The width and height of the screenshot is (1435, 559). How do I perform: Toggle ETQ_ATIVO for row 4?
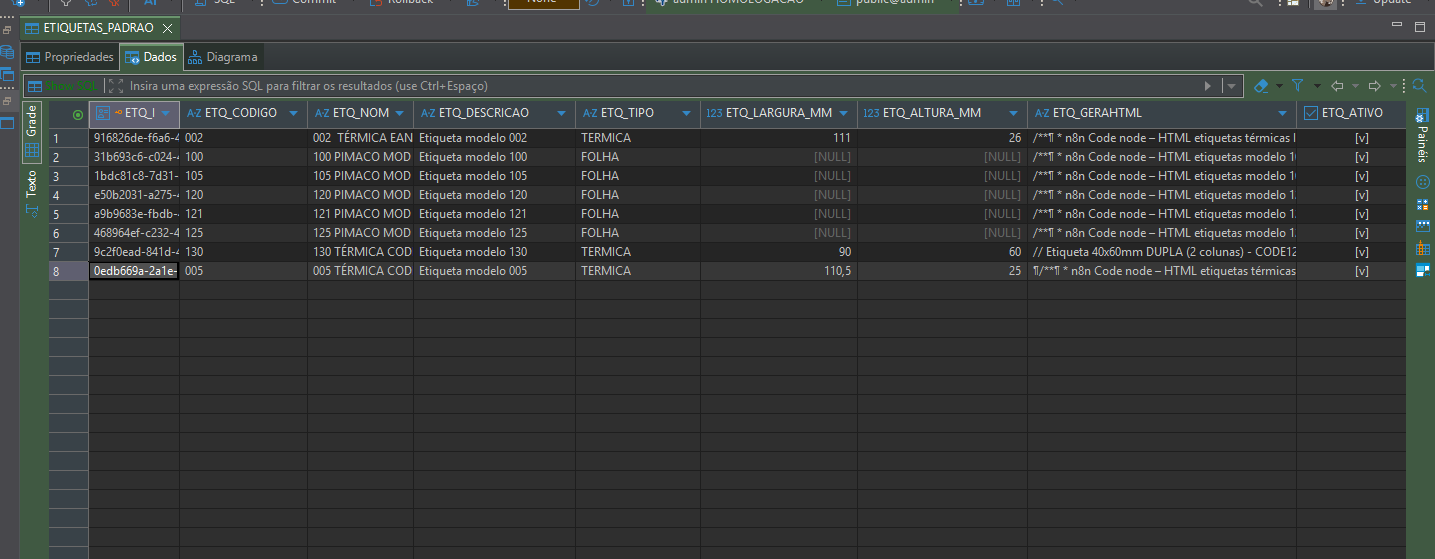(1361, 195)
